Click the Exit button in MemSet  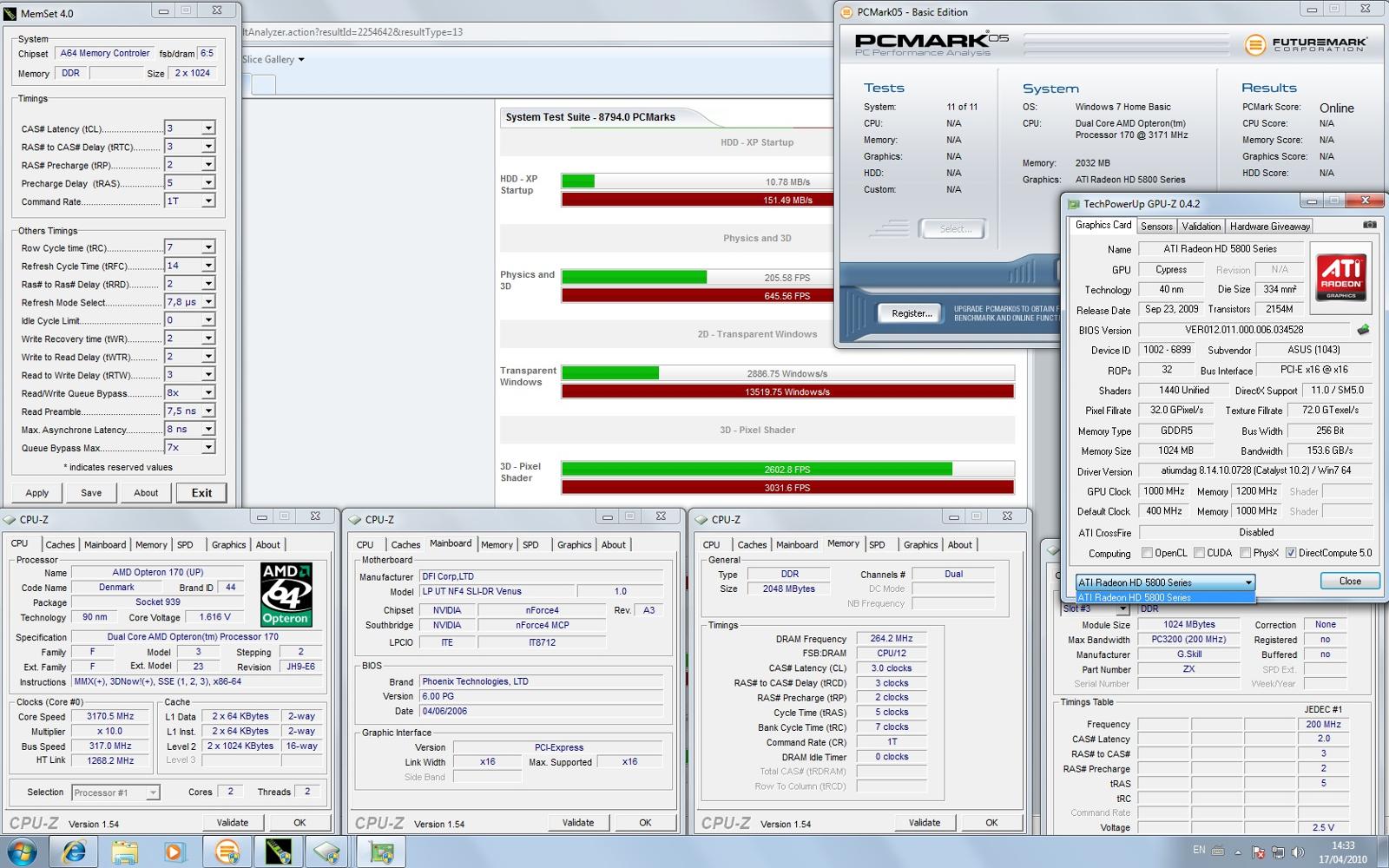pos(201,493)
